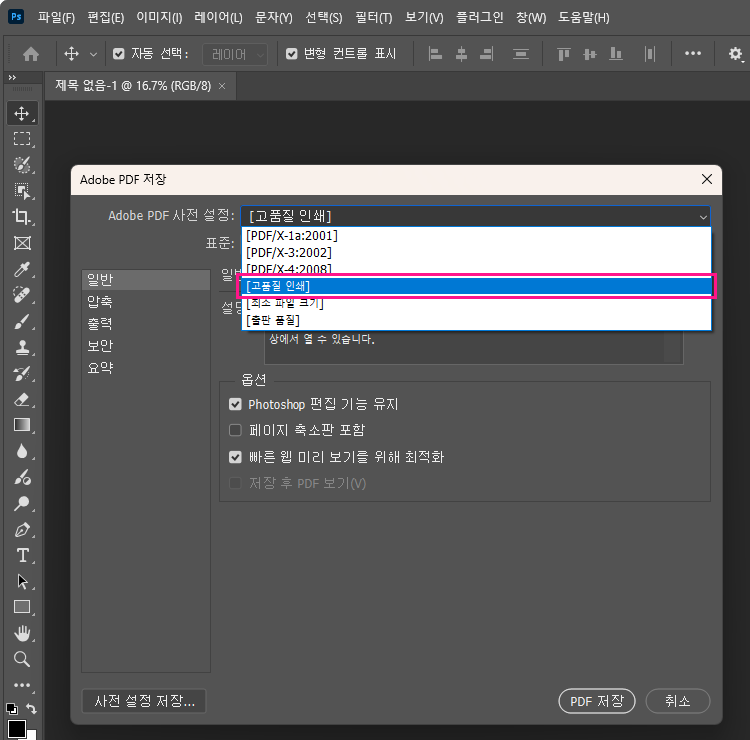Select the Move tool in toolbar
This screenshot has height=740, width=750.
click(x=22, y=113)
